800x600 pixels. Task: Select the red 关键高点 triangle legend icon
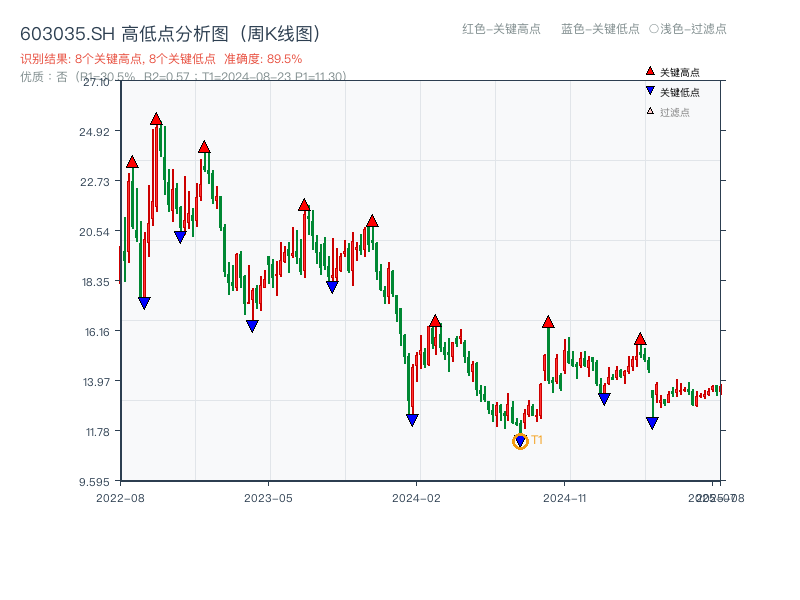click(650, 71)
